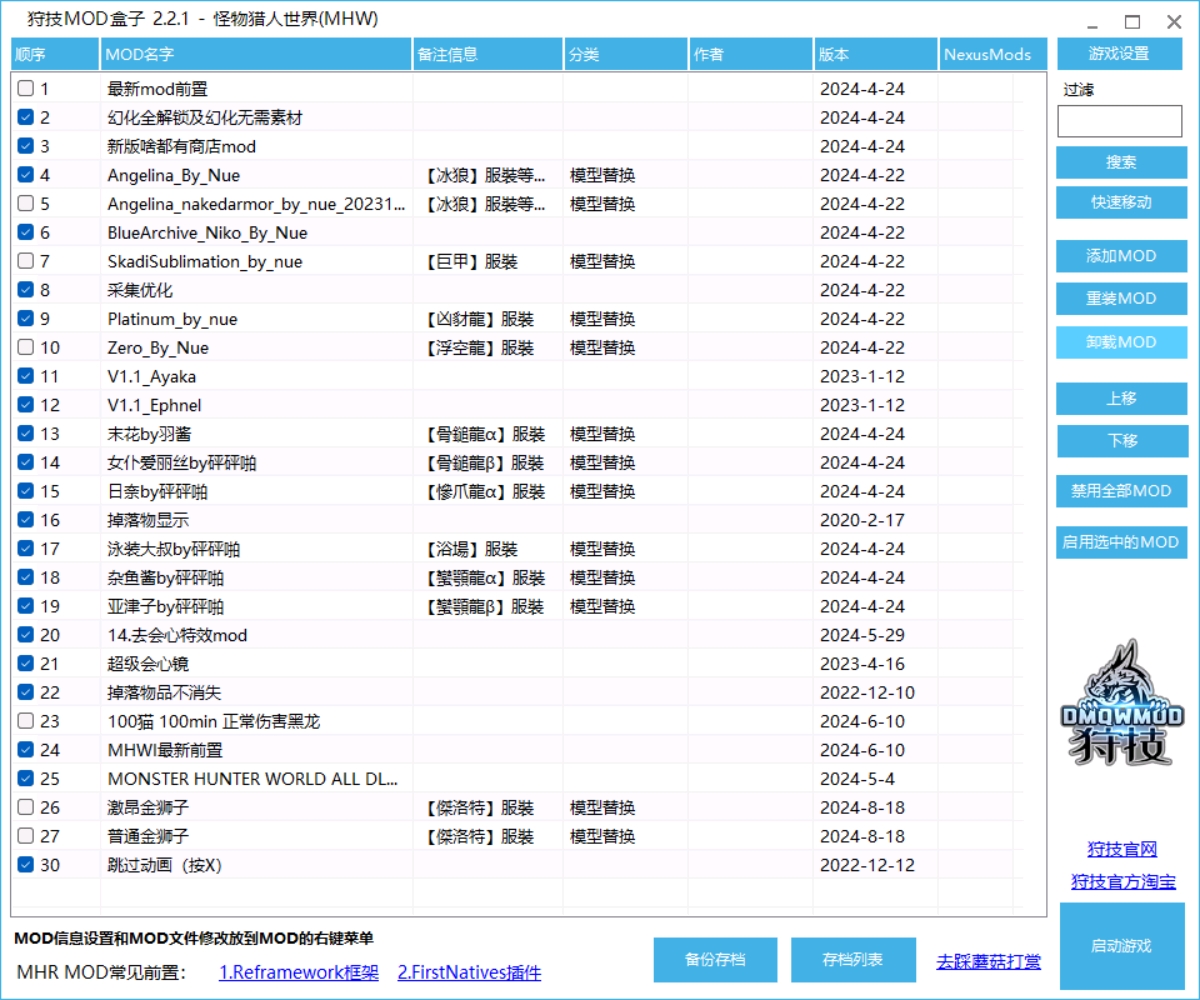Select 采集优化 mod name
The image size is (1200, 1000).
coord(140,290)
